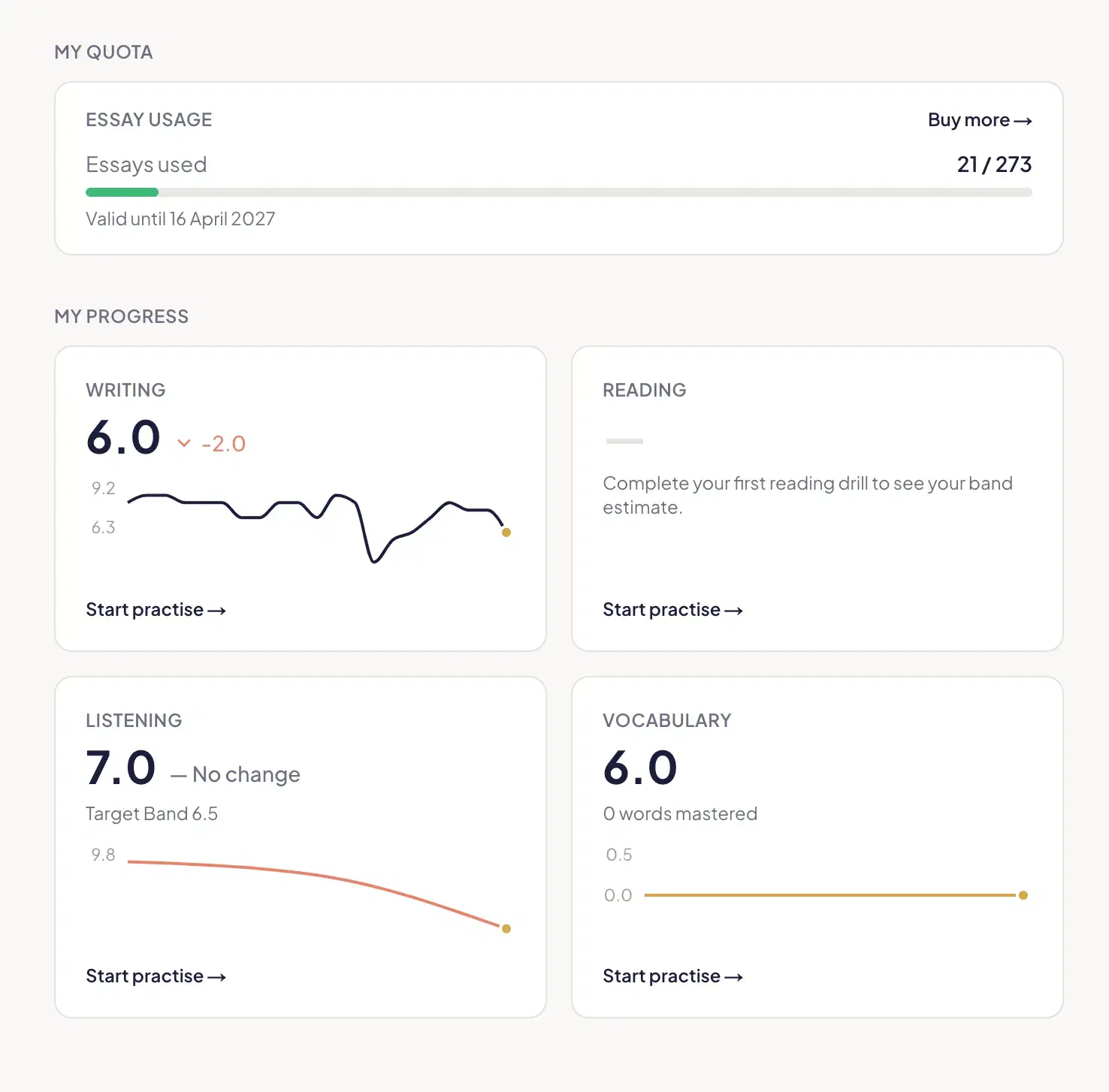Click the 9.2 axis label in Writing
The image size is (1109, 1092).
coord(104,488)
